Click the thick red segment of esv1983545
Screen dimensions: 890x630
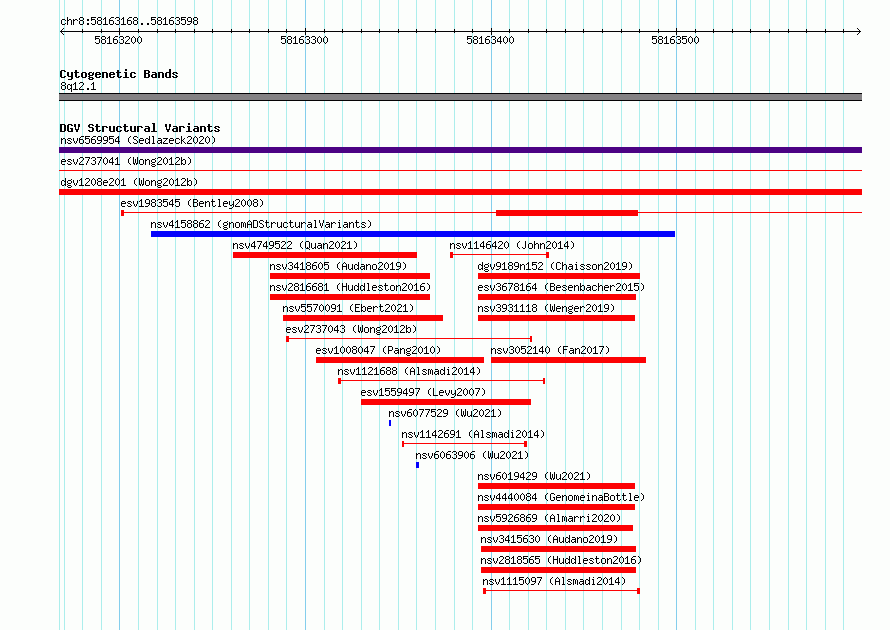(x=567, y=213)
